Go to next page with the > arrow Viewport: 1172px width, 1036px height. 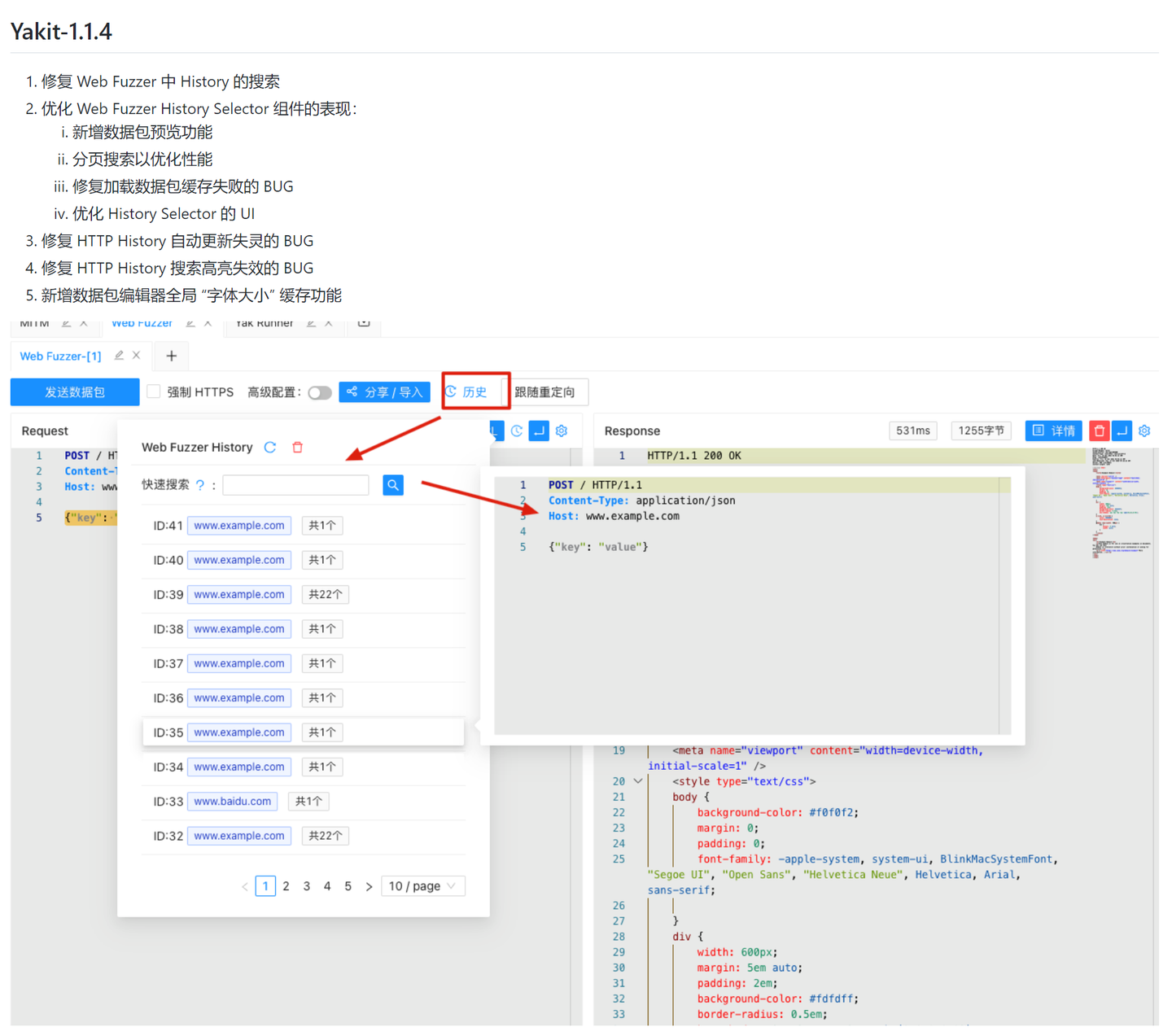[369, 885]
